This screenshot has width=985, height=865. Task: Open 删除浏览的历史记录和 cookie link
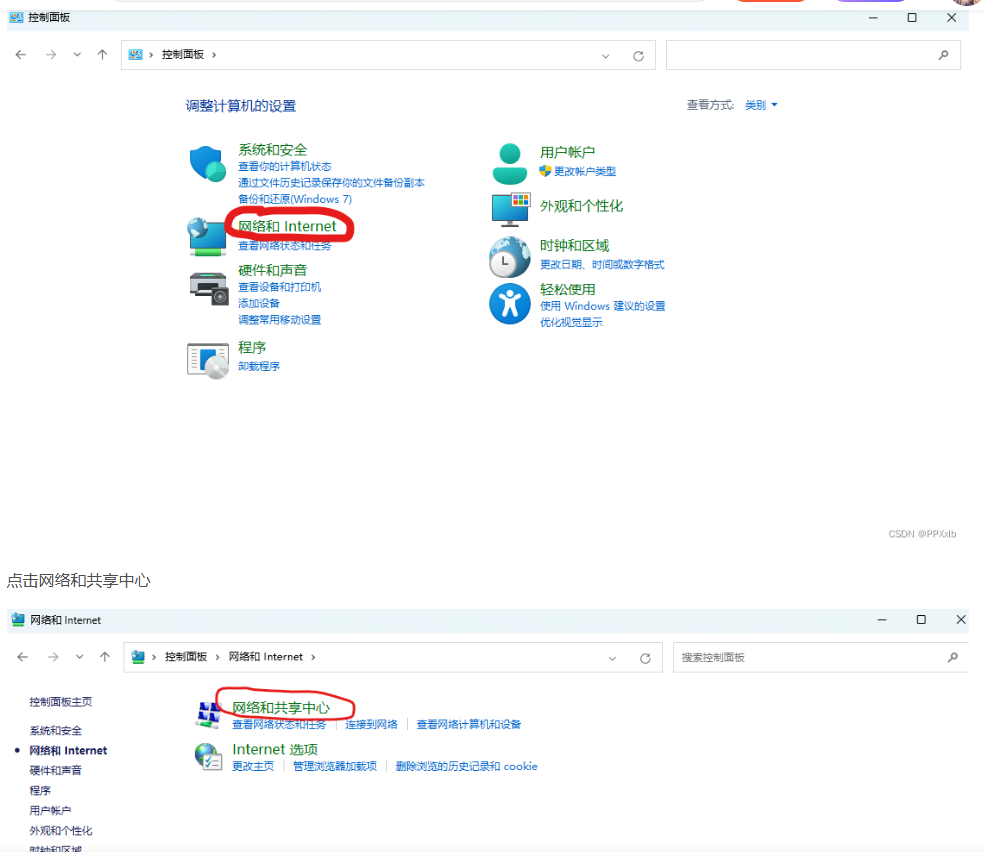pos(467,766)
